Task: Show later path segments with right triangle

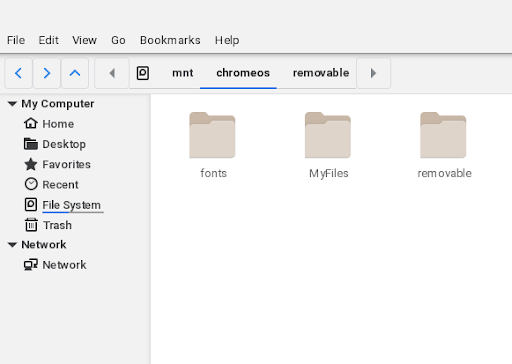Action: pyautogui.click(x=373, y=73)
